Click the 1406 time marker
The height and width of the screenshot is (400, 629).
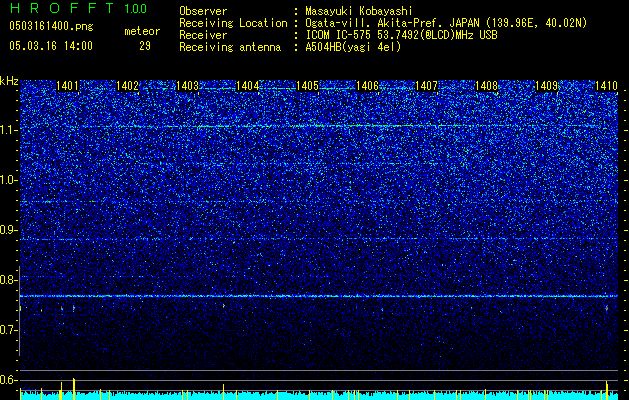point(367,86)
